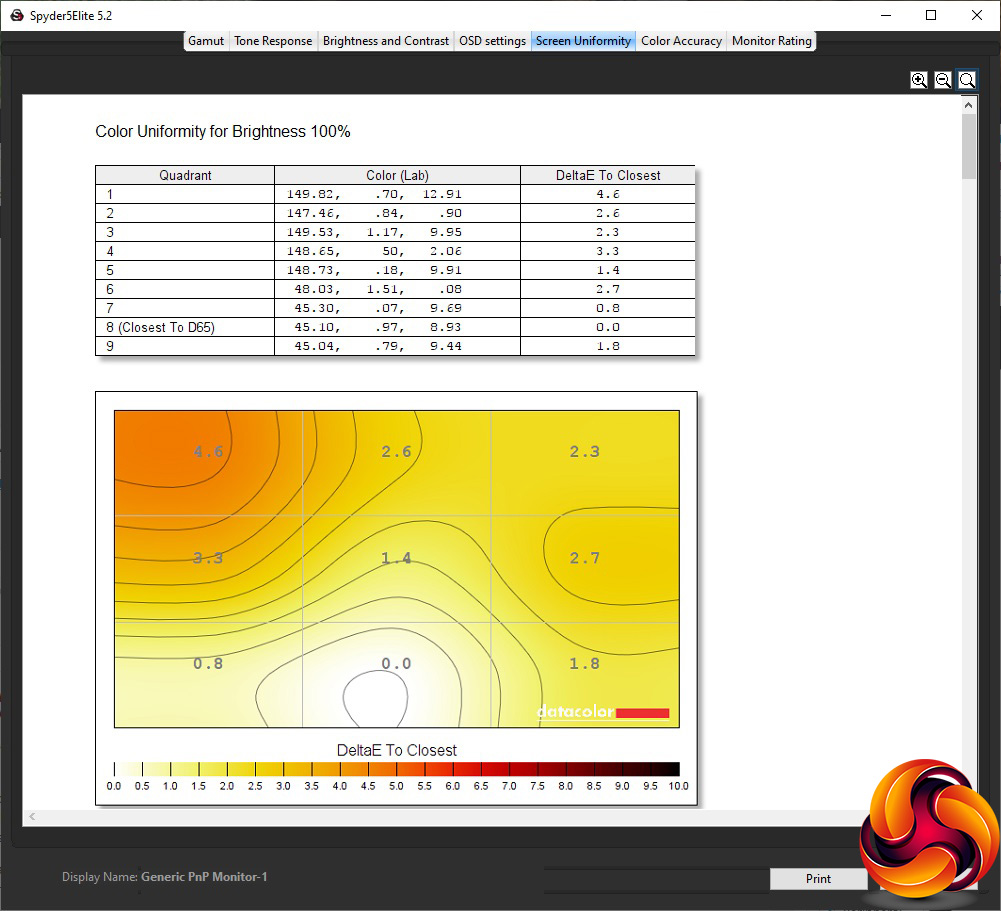Click the 5.0 mark on DeltaE color scale
This screenshot has width=1001, height=911.
click(x=396, y=786)
